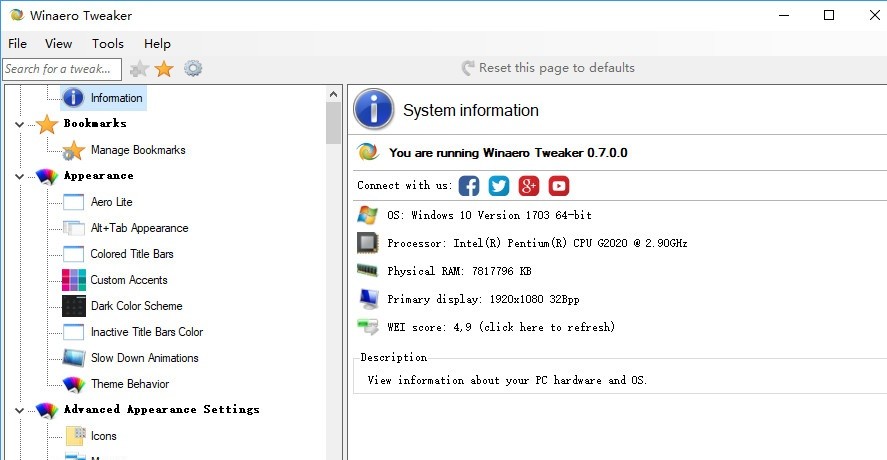Click the Slow Down Animations icon
887x460 pixels.
pos(74,358)
